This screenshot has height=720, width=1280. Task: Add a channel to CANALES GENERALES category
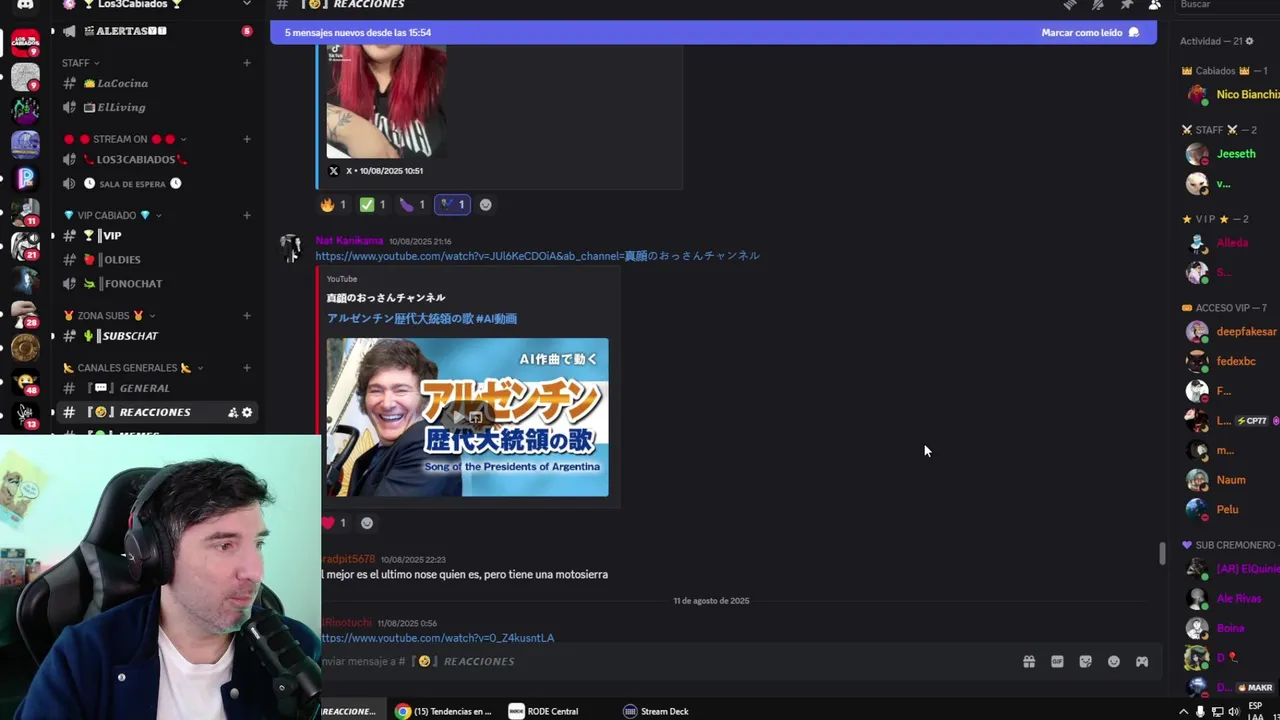click(x=247, y=368)
